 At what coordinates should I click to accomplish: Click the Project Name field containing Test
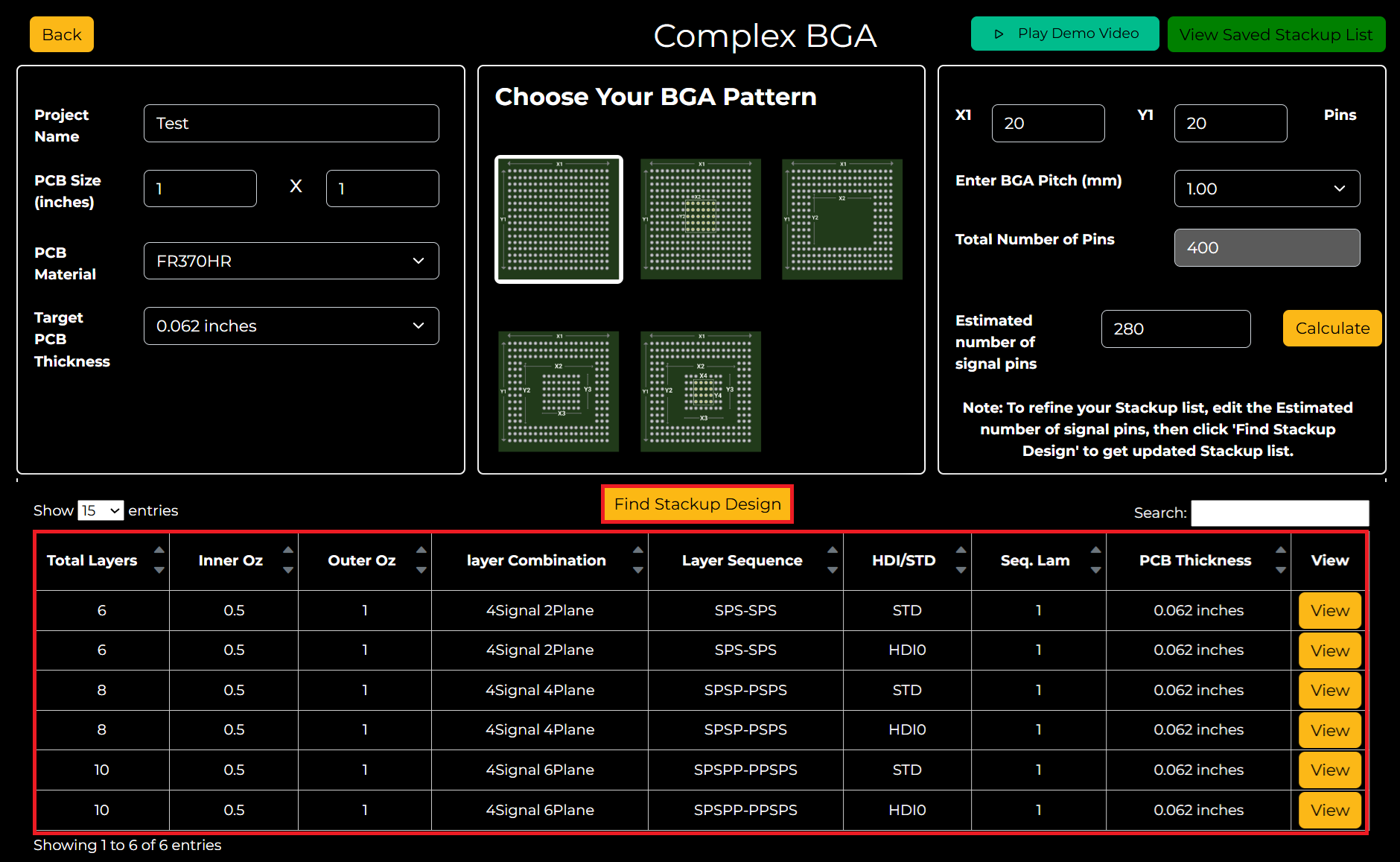point(291,123)
